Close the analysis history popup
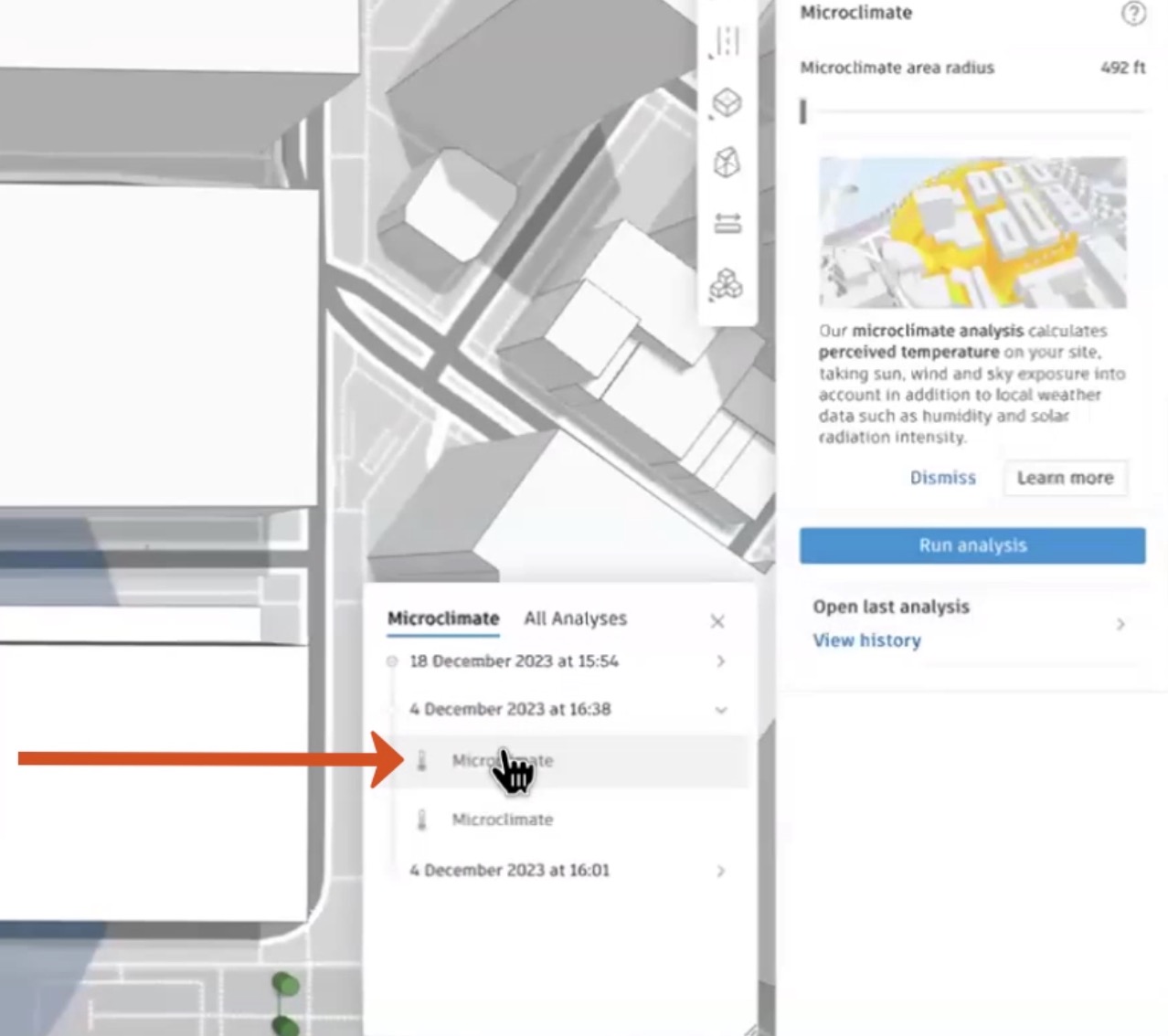1168x1036 pixels. (717, 621)
